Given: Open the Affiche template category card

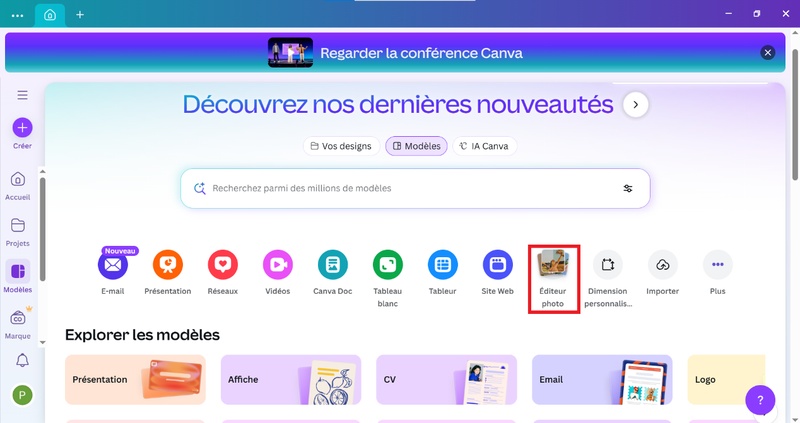Looking at the screenshot, I should tap(291, 380).
